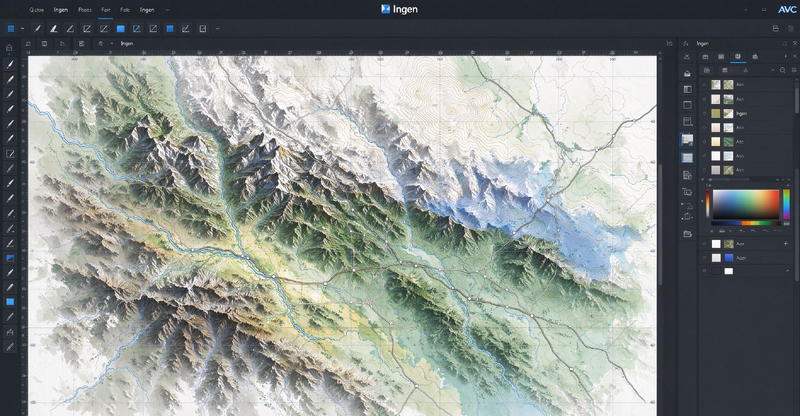Viewport: 800px width, 416px height.
Task: Click the olive color swatch of Ingen layer
Action: [x=716, y=113]
